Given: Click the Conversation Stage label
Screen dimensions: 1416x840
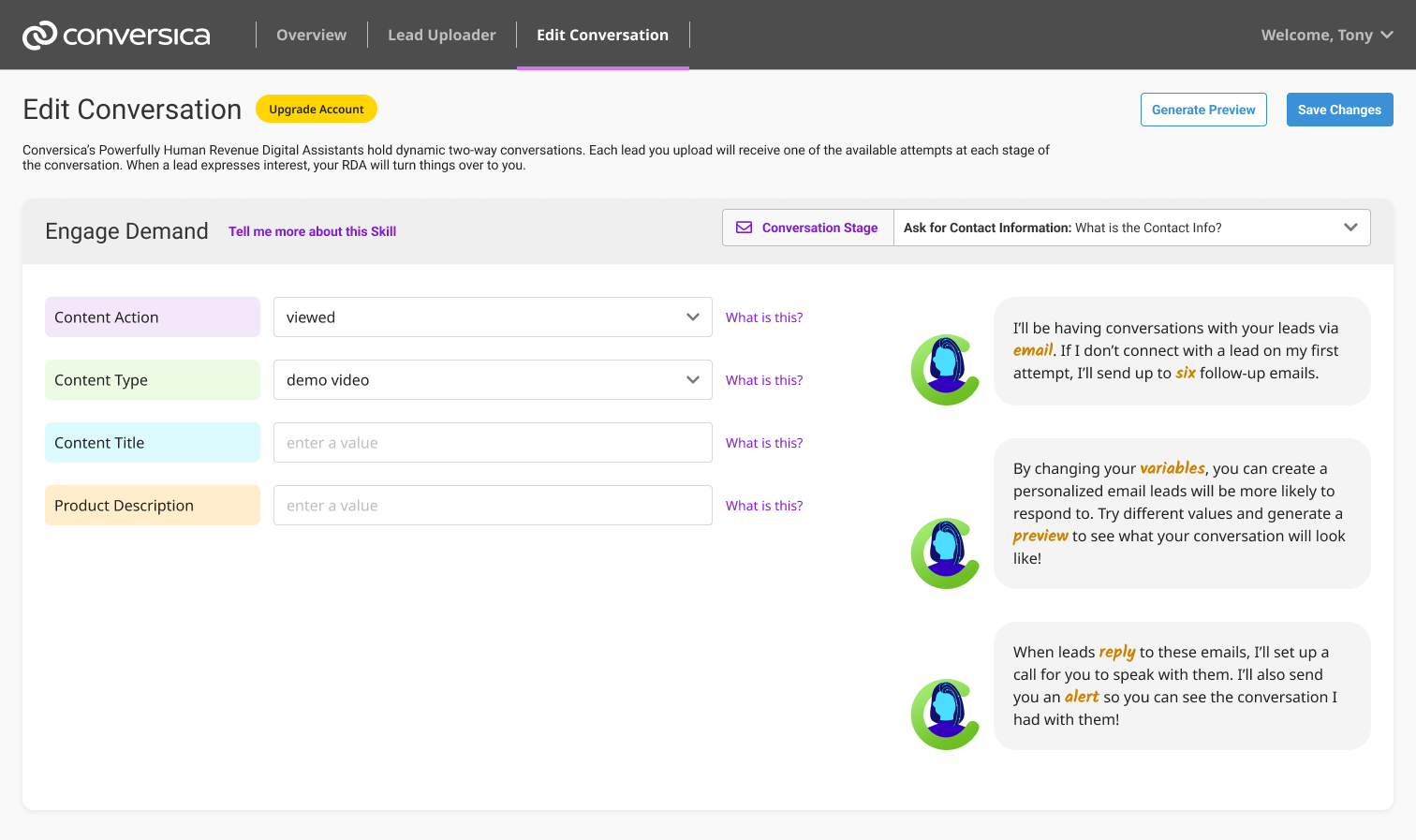Looking at the screenshot, I should [819, 228].
